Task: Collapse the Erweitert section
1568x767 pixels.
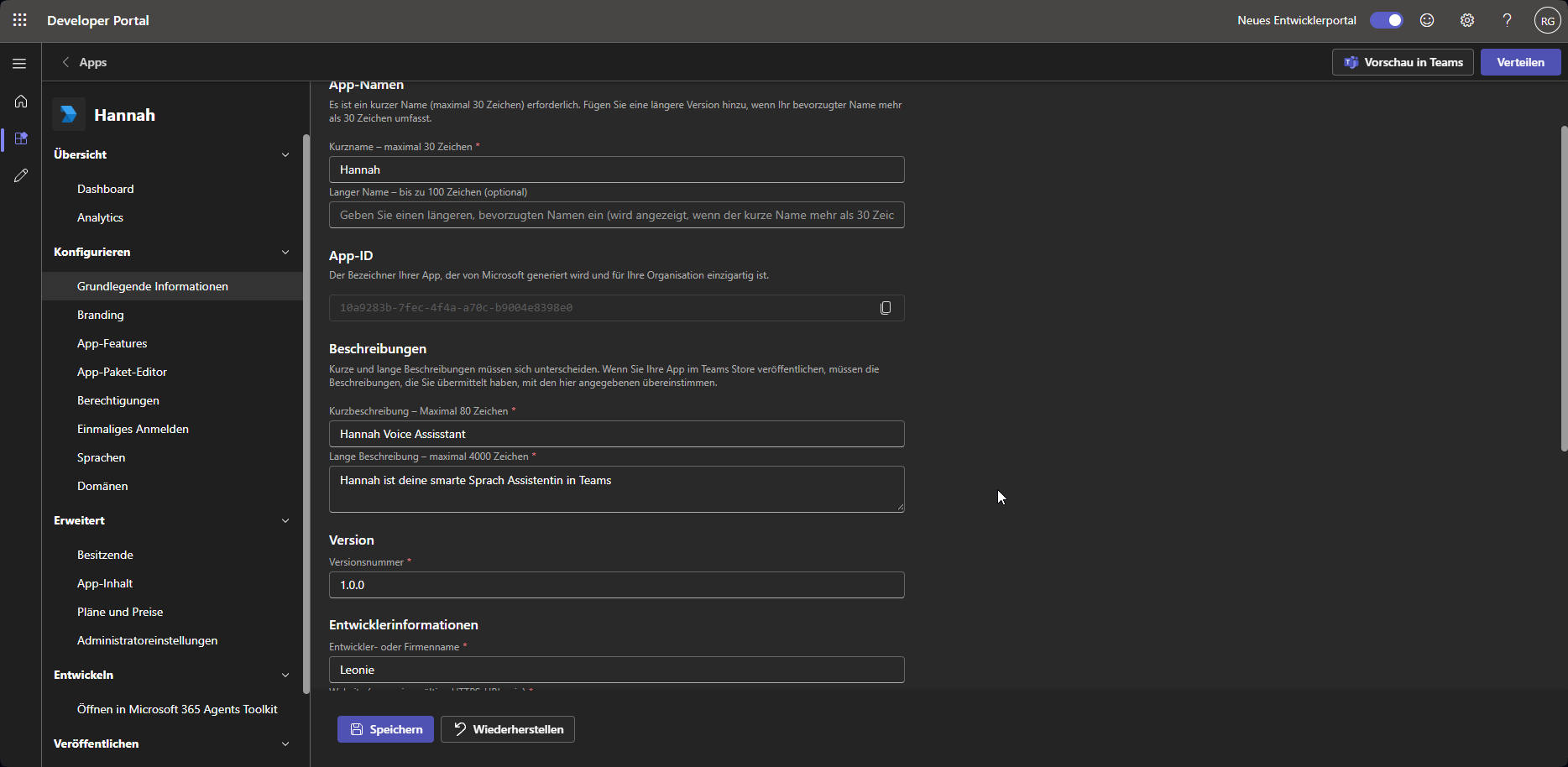Action: click(x=285, y=520)
